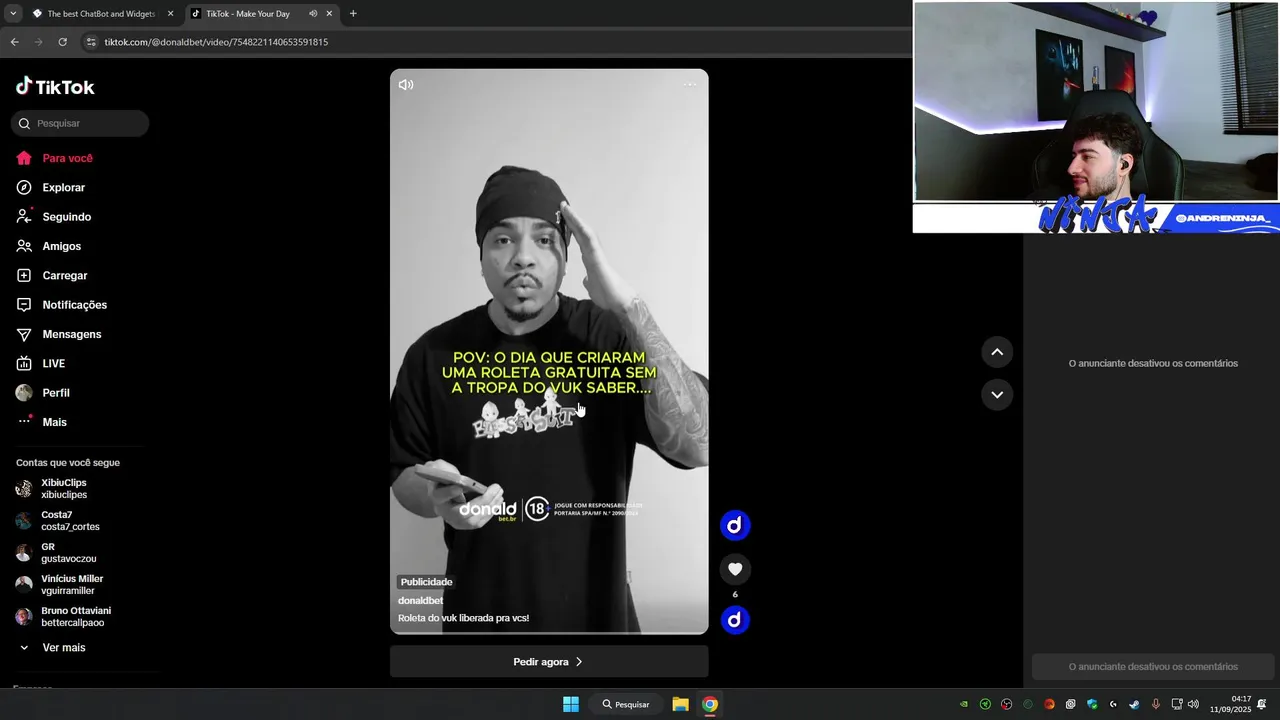Open Bruno Ottaviani account
This screenshot has width=1280, height=720.
pyautogui.click(x=64, y=617)
